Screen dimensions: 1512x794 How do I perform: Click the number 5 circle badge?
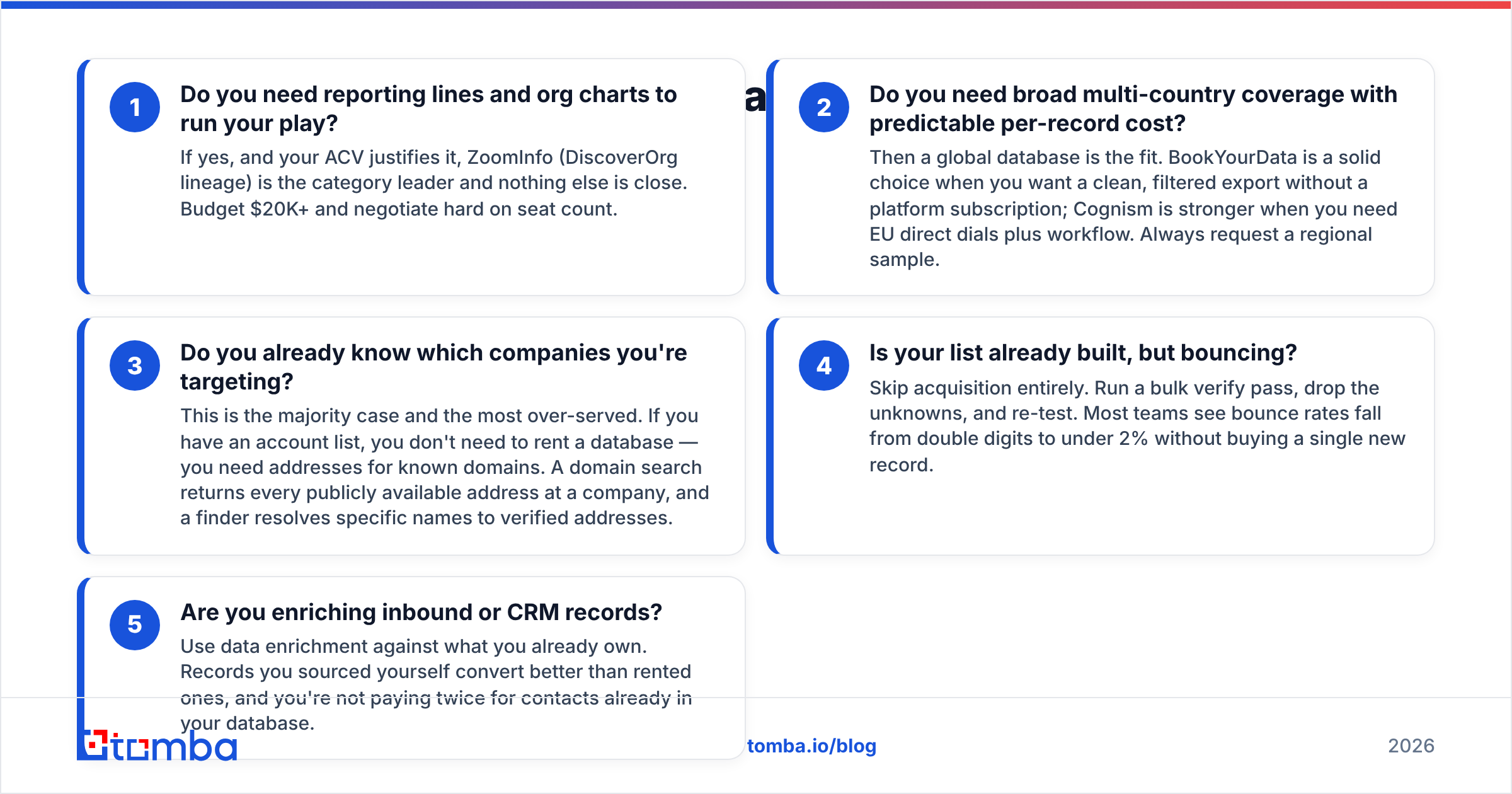click(x=135, y=624)
